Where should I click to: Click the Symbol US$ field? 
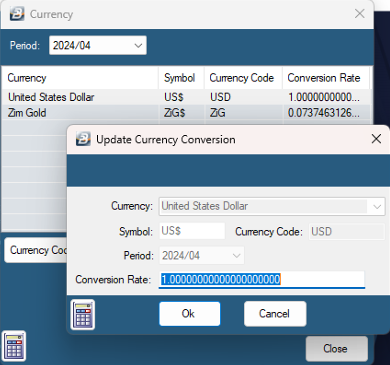click(192, 231)
